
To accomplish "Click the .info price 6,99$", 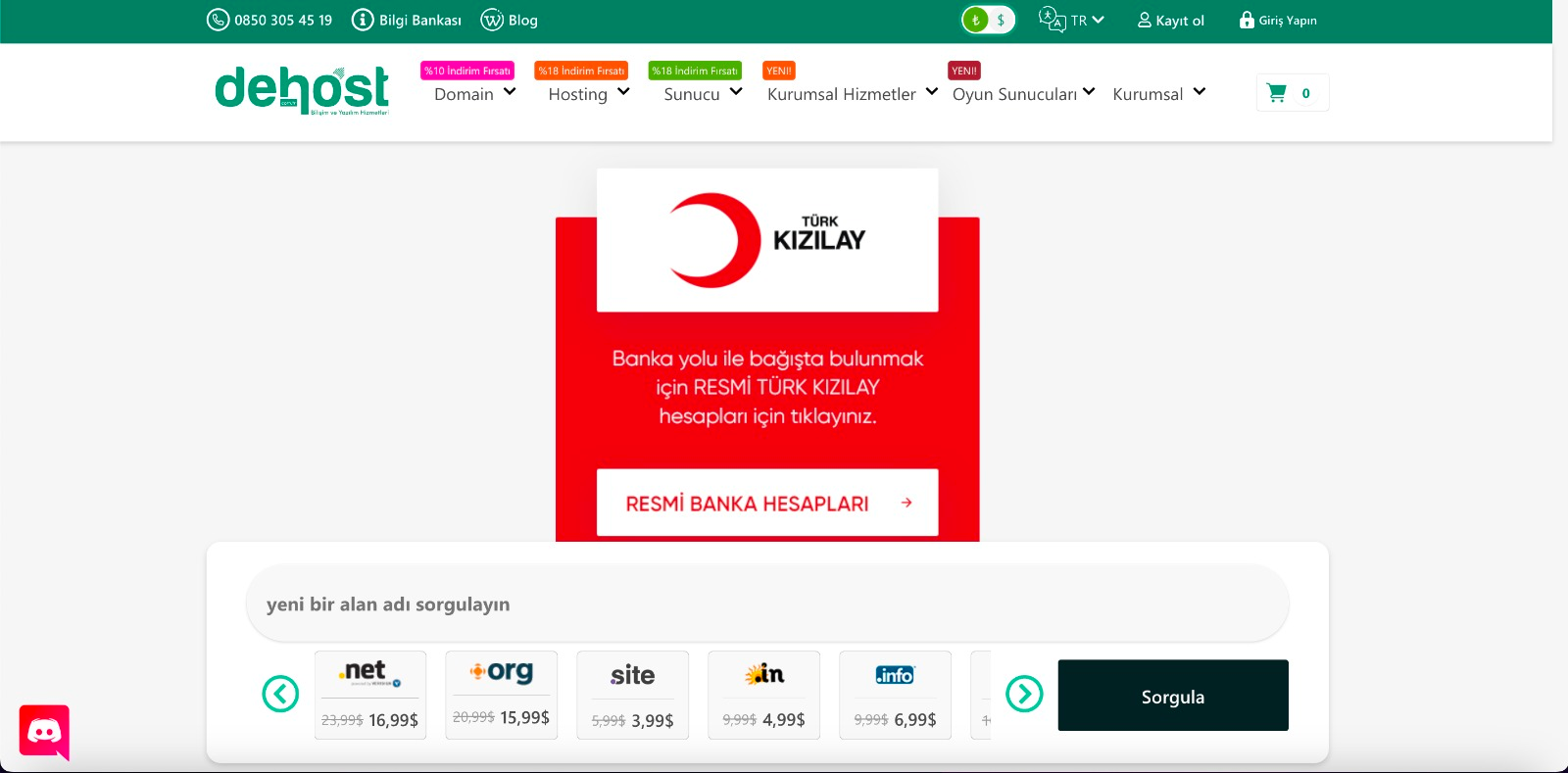I will click(x=915, y=720).
